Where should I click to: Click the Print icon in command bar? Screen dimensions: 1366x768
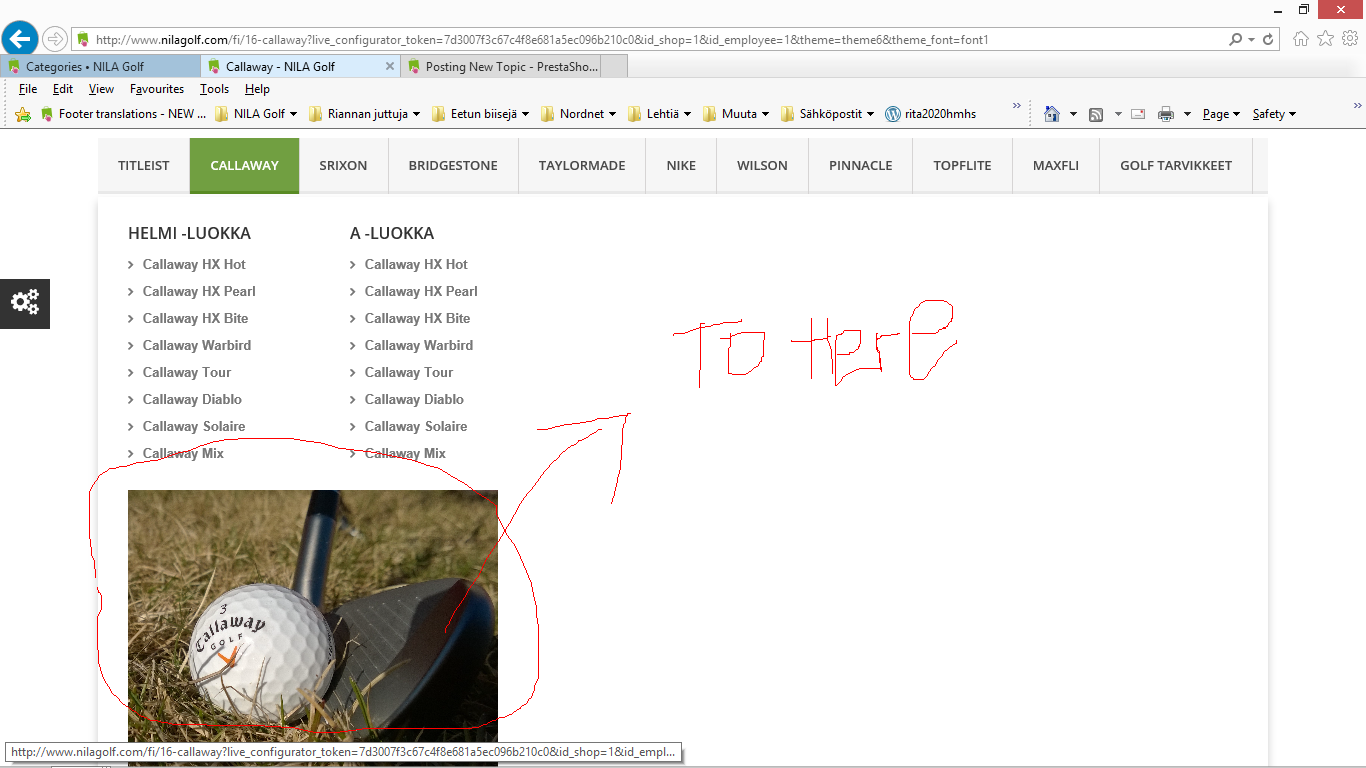[x=1166, y=114]
